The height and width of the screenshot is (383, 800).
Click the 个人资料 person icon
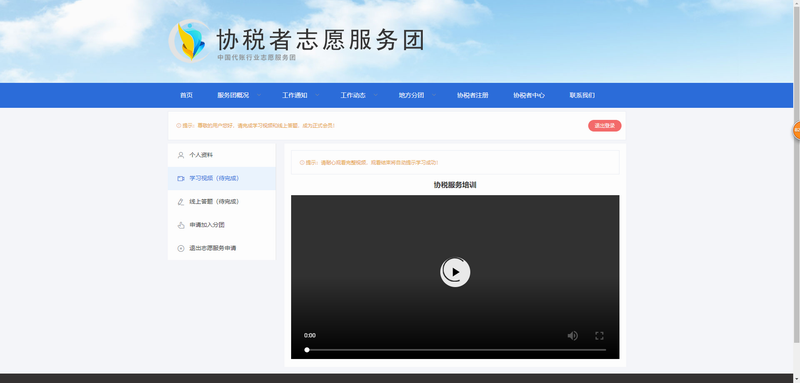click(181, 155)
